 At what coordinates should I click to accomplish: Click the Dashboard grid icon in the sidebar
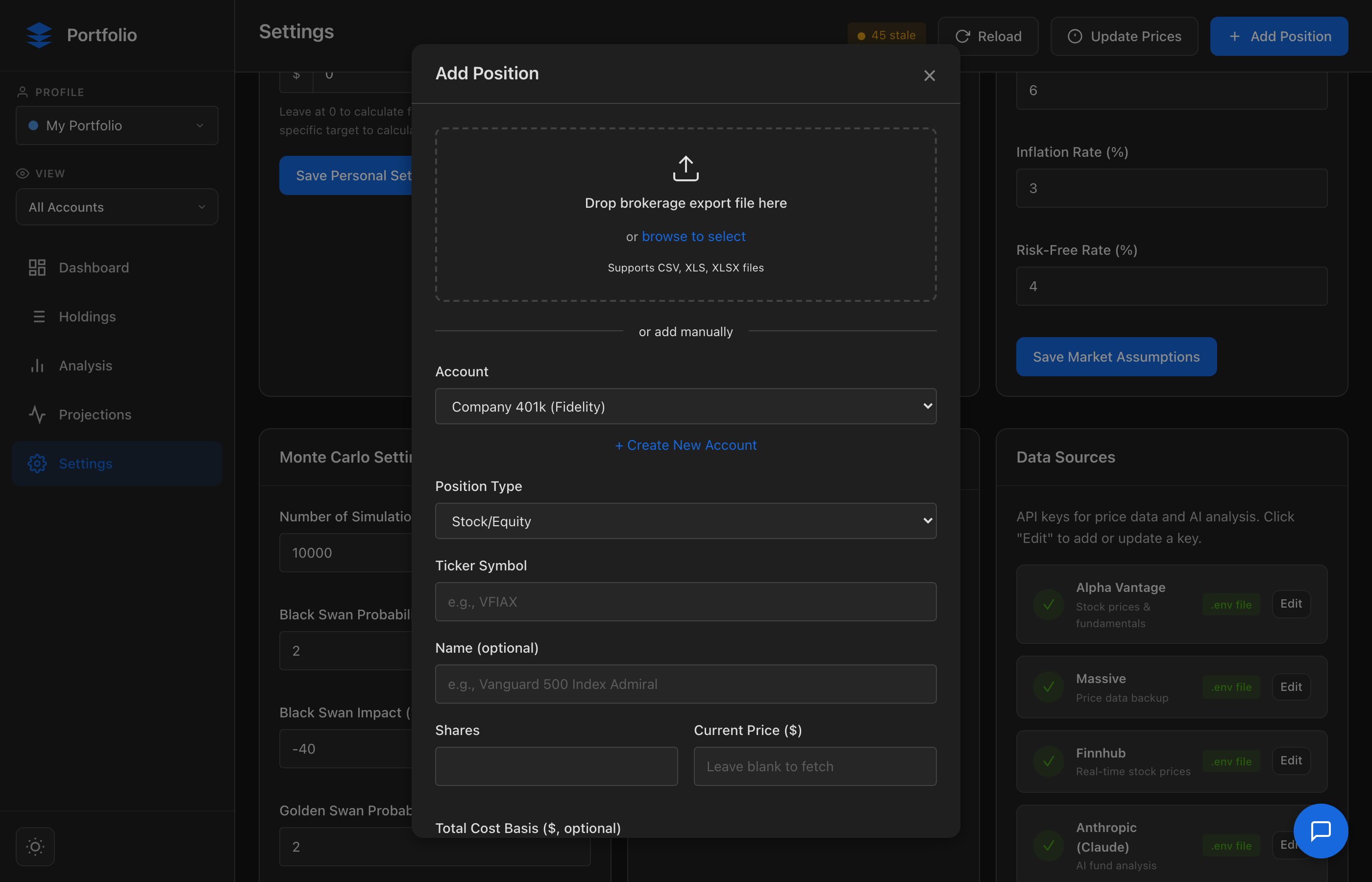[37, 268]
